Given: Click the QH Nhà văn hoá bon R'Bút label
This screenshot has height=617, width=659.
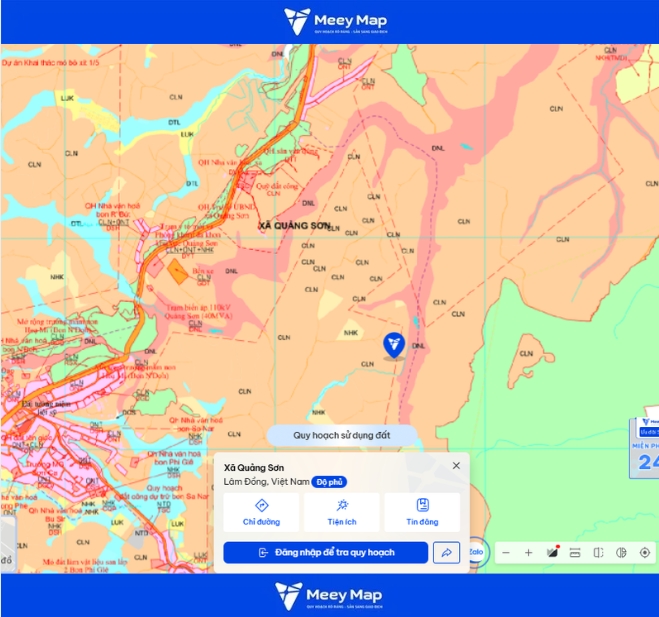Looking at the screenshot, I should pyautogui.click(x=113, y=210).
